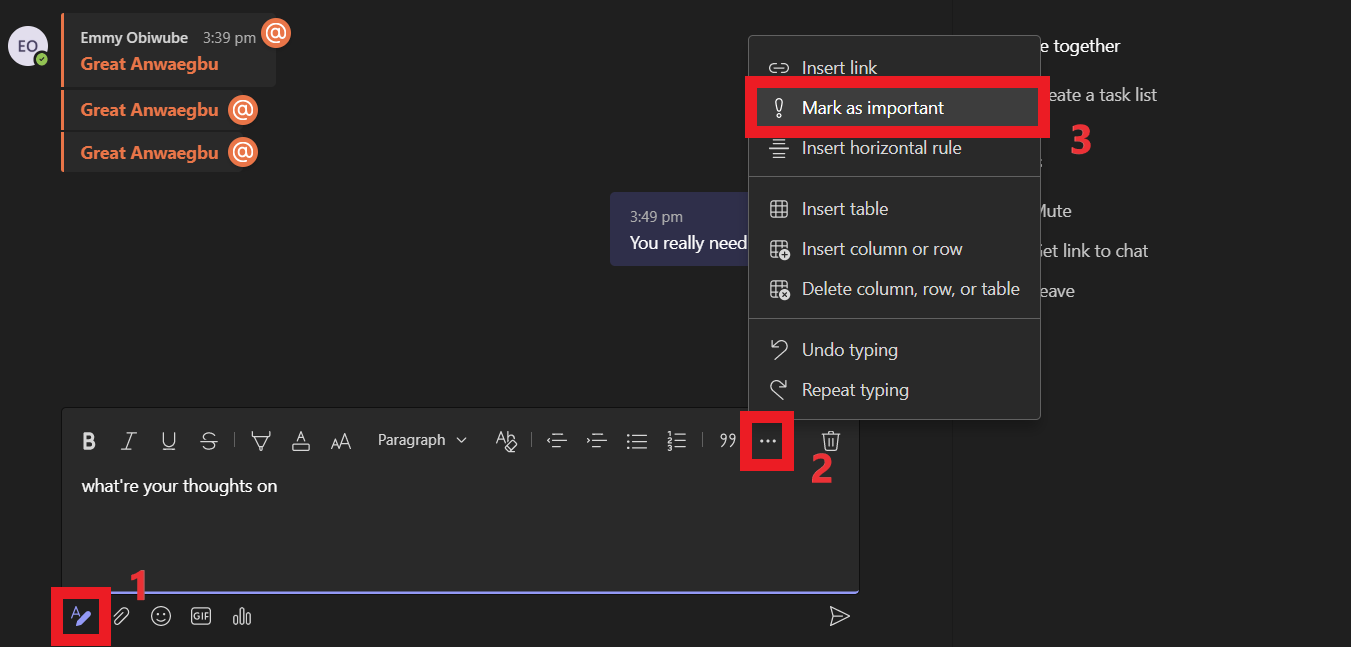This screenshot has height=647, width=1351.
Task: Delete the draft message
Action: point(830,440)
